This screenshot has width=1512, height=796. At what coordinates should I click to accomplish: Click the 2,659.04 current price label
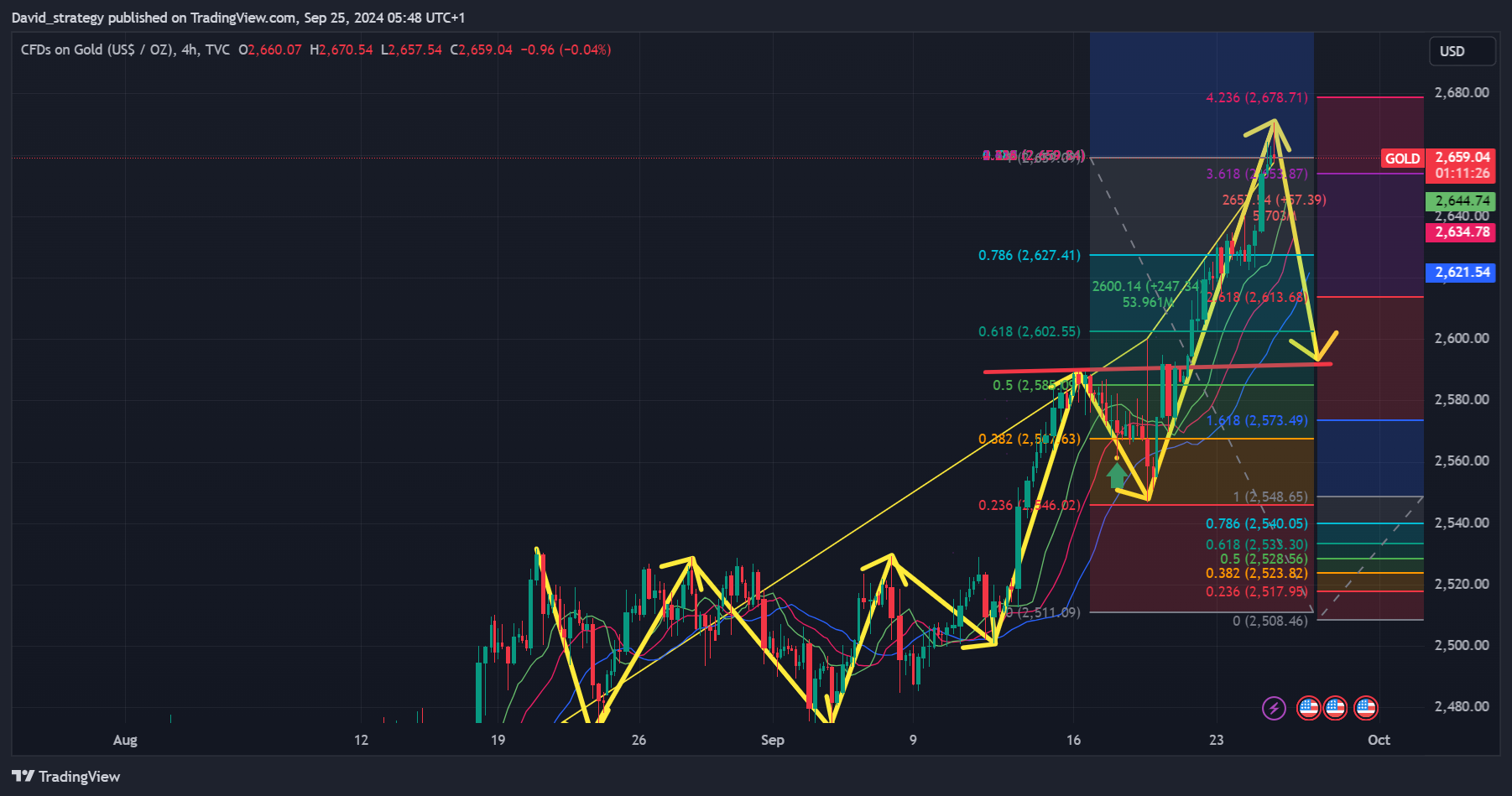(1462, 157)
